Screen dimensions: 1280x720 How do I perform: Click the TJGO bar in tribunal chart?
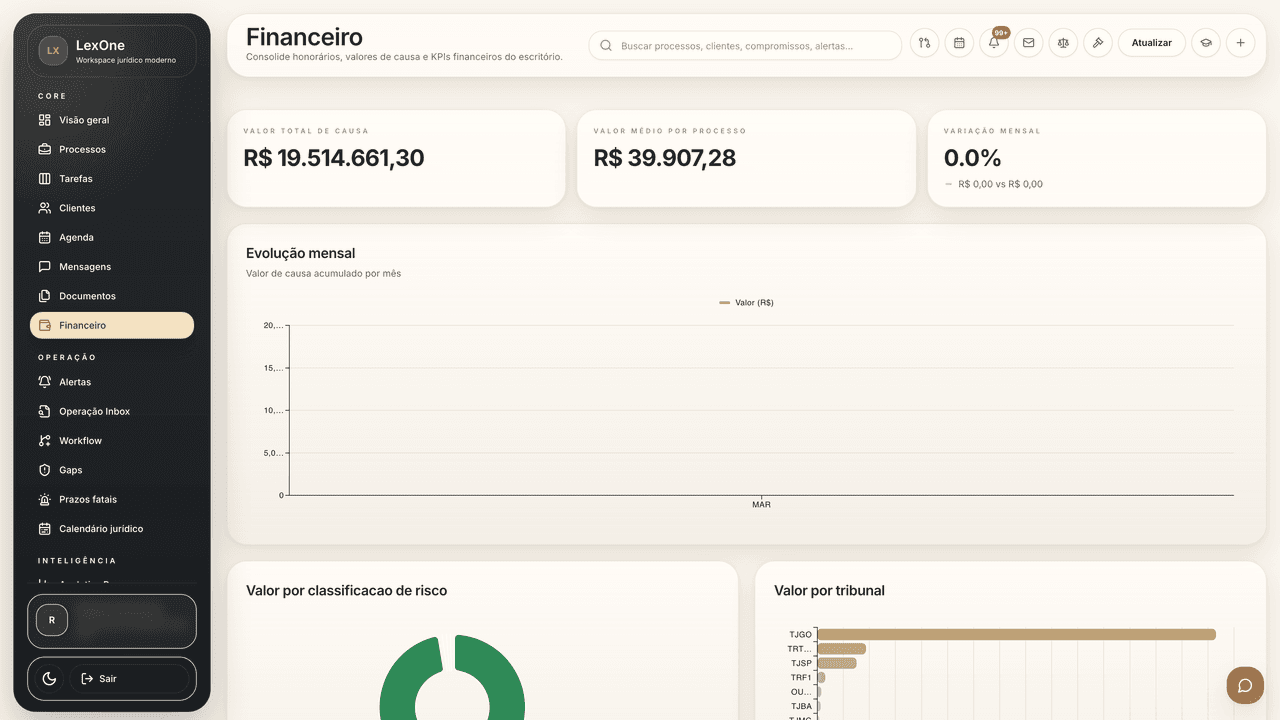(x=1015, y=634)
